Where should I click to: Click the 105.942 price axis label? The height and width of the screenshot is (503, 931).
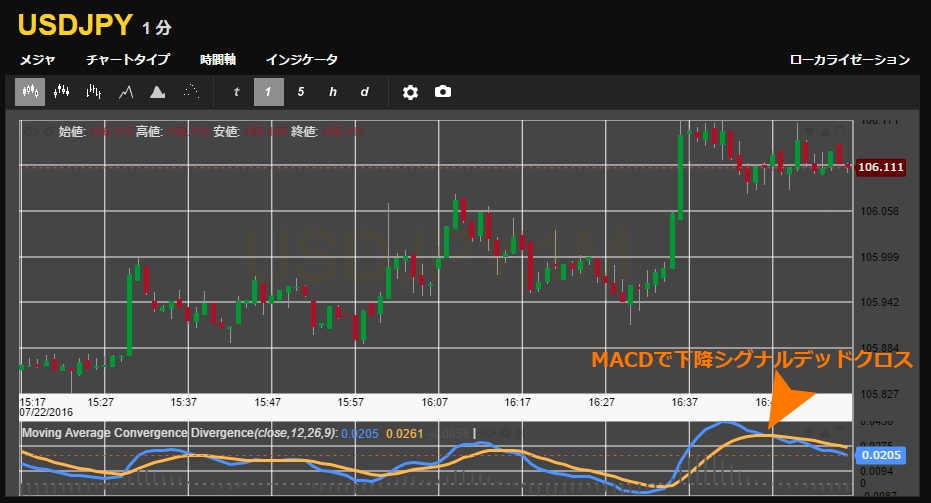(880, 302)
